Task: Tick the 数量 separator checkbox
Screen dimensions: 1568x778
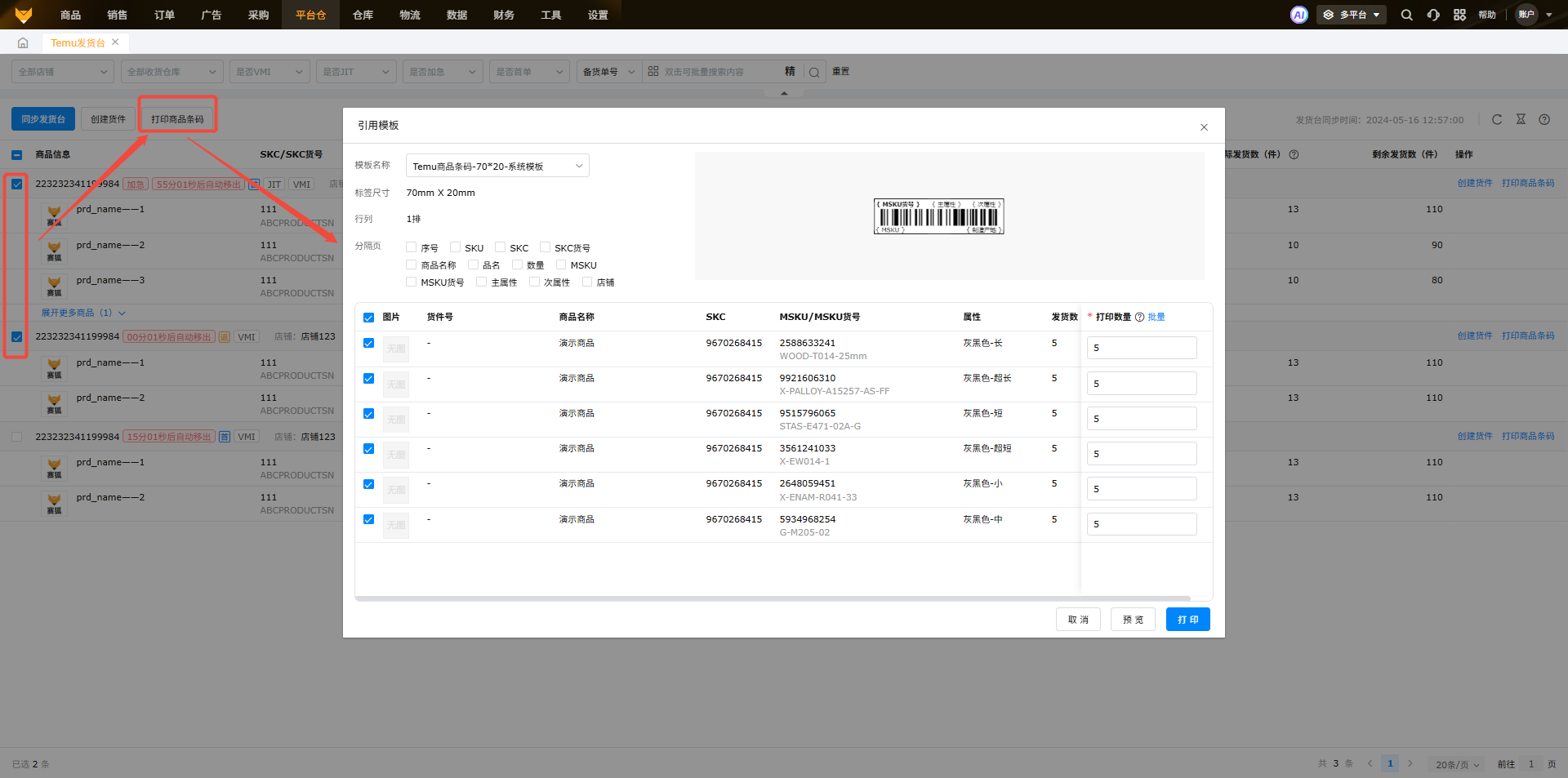Action: coord(517,265)
